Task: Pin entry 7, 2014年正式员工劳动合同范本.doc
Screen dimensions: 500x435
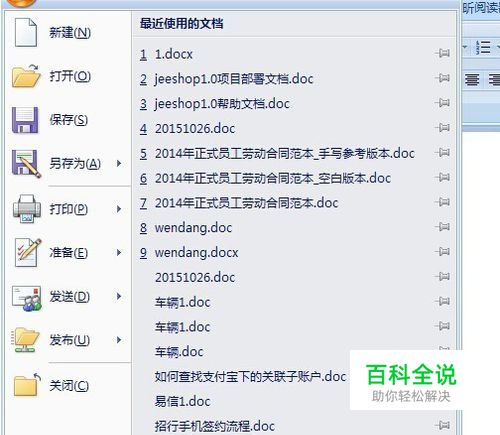Action: click(443, 202)
